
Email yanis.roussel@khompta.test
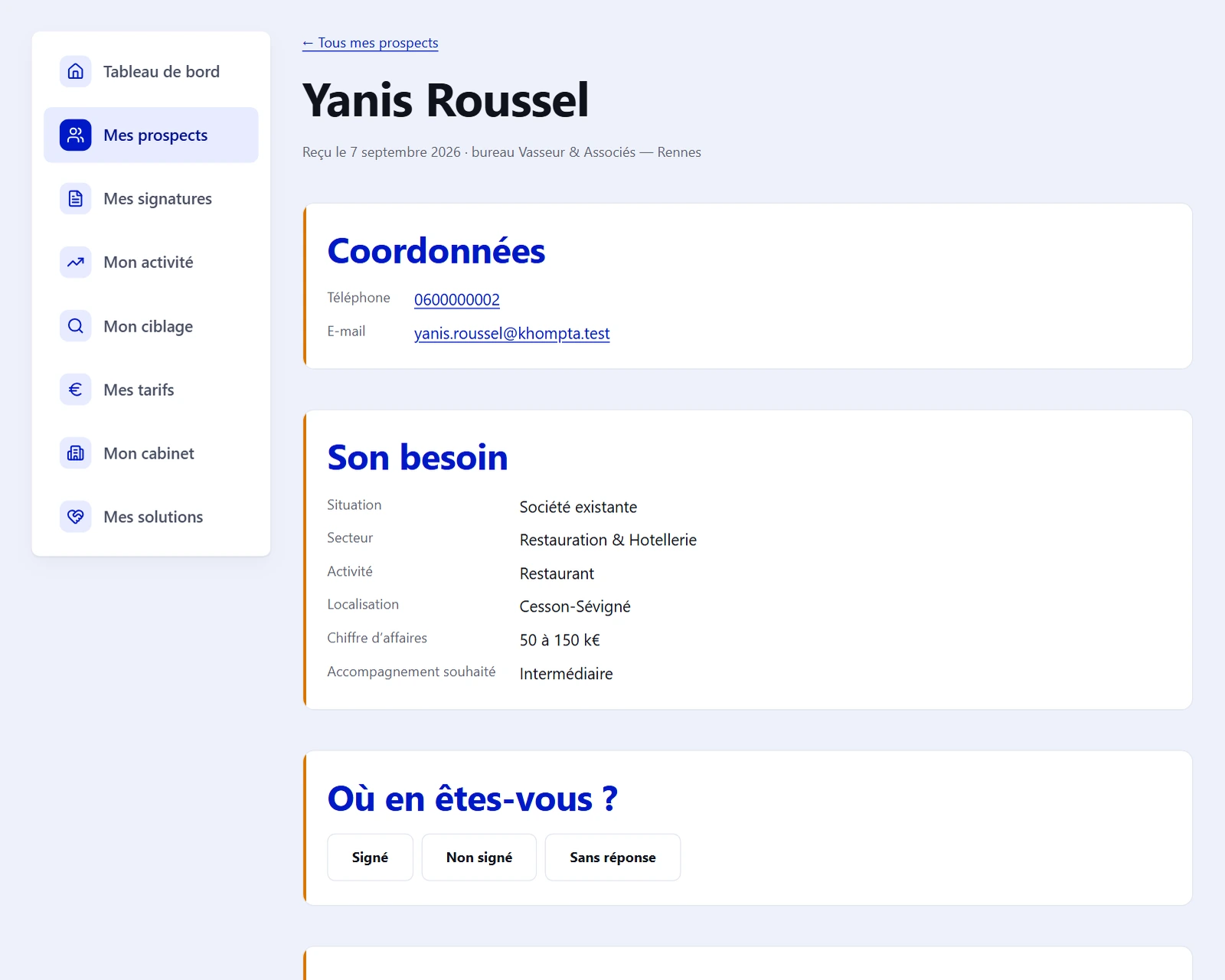512,333
